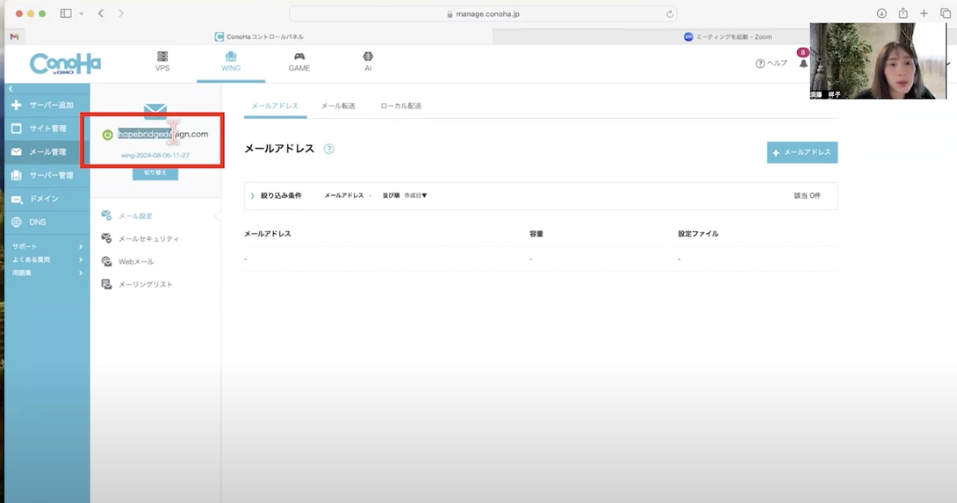Click the Safari address bar
The height and width of the screenshot is (503, 957).
click(x=483, y=14)
